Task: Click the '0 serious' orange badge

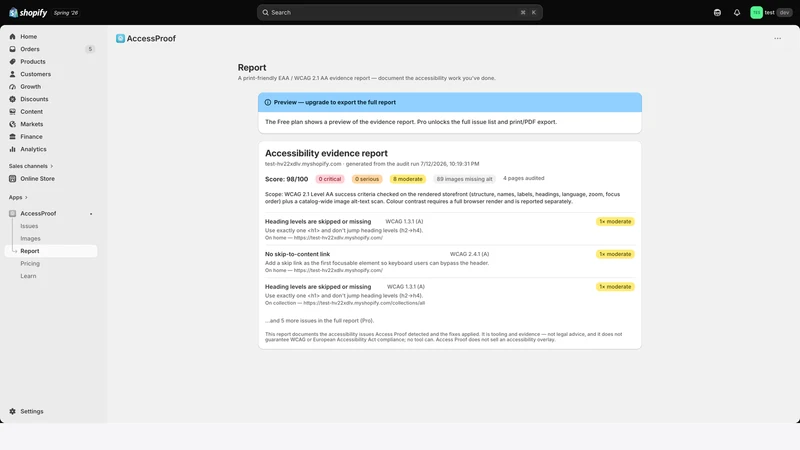Action: point(367,179)
